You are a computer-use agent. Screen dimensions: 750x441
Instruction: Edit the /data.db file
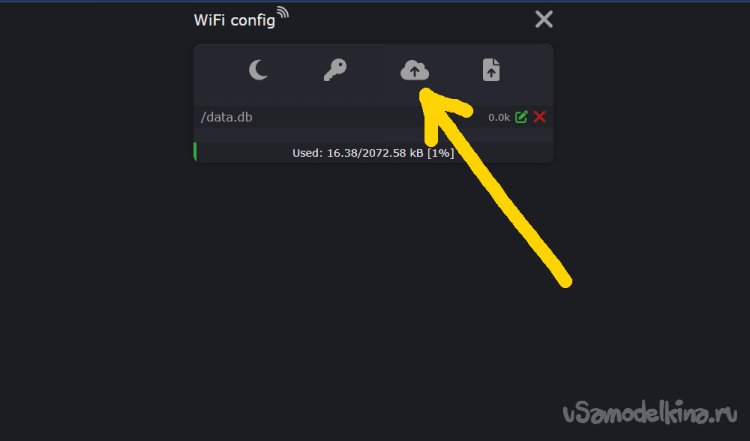tap(521, 117)
